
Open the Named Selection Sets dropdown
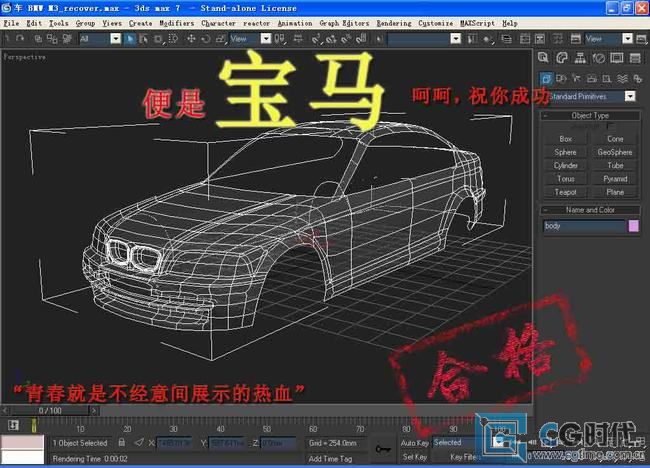pyautogui.click(x=455, y=39)
